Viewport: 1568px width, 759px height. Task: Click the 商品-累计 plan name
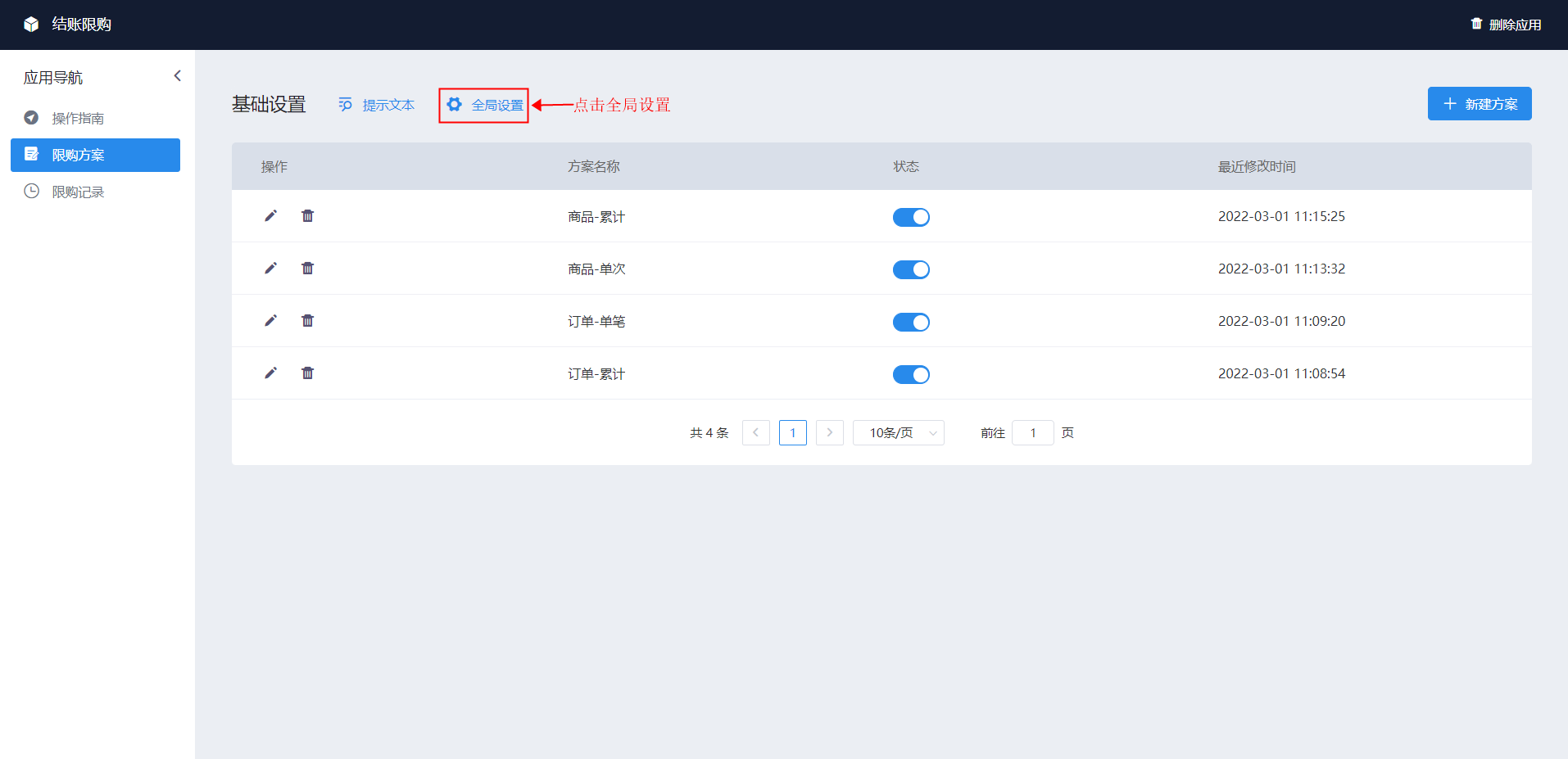click(x=596, y=217)
